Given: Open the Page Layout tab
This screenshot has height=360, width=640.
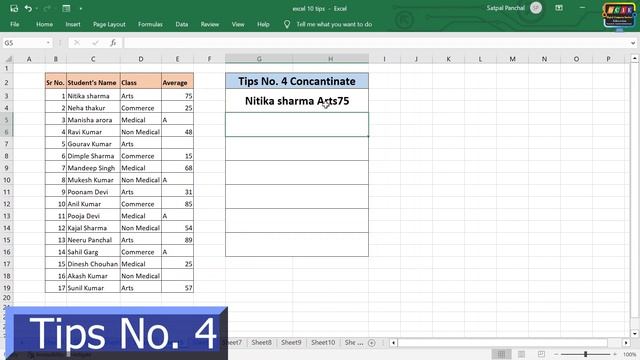Looking at the screenshot, I should pos(109,24).
